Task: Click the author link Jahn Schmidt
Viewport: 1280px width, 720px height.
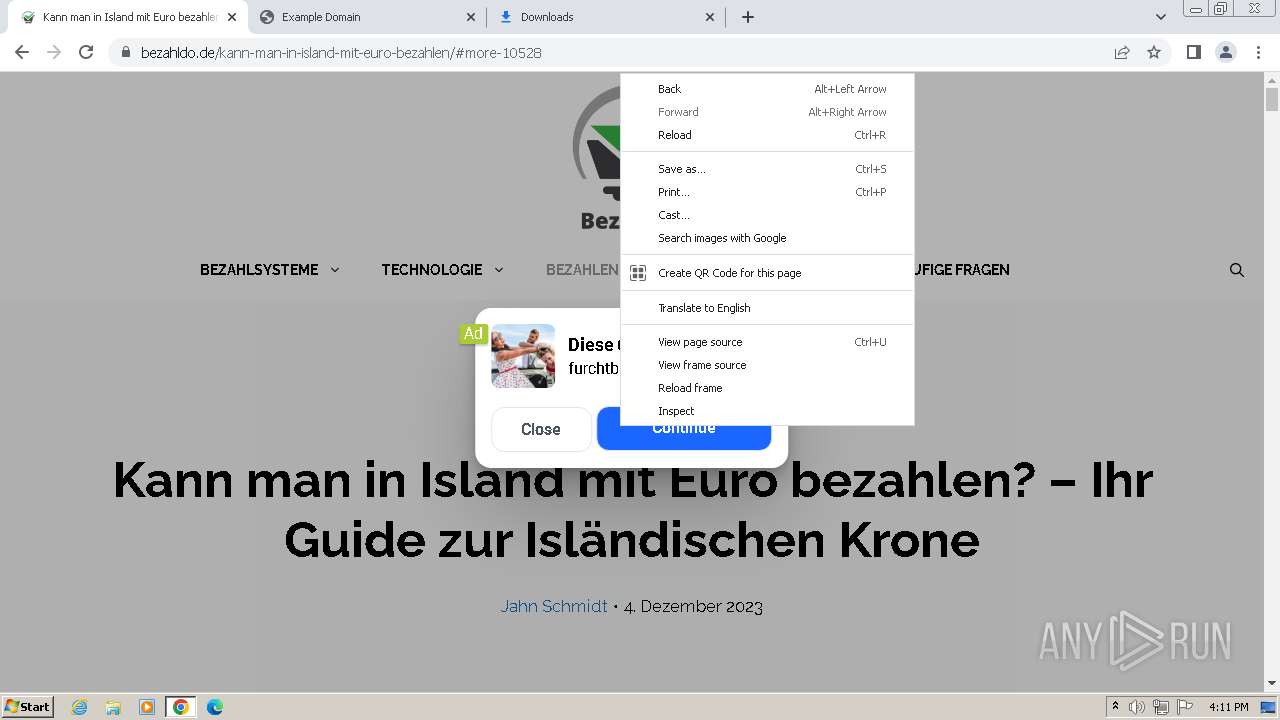Action: pos(554,606)
